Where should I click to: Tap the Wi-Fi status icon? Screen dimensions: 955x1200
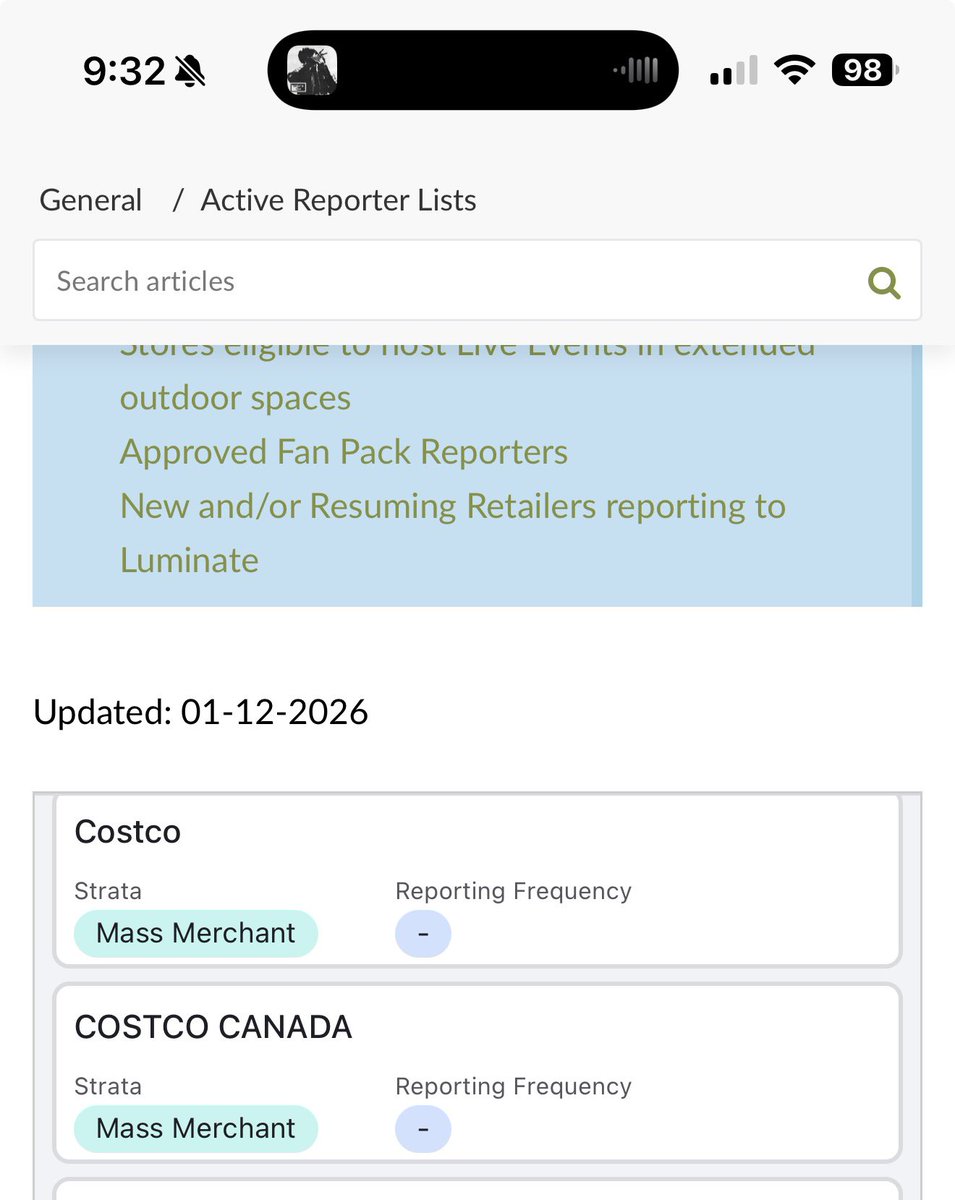coord(794,70)
